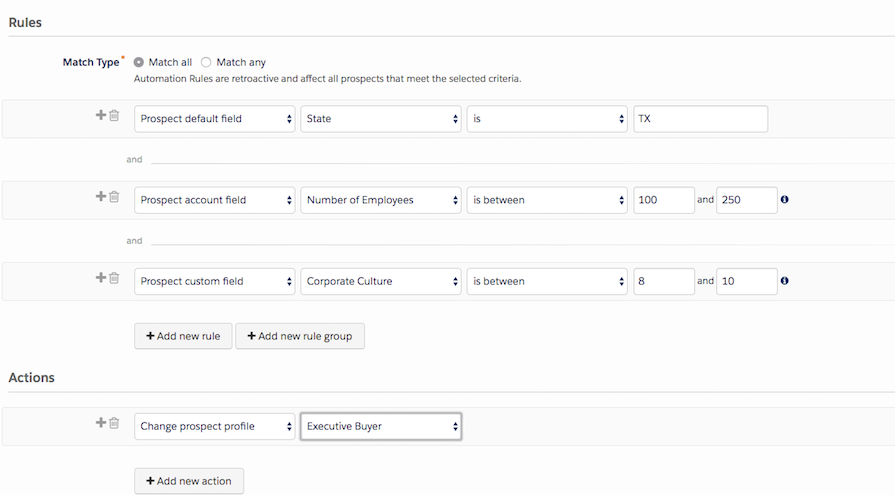Open Corporate Culture 'is between' dropdown
Screen dimensions: 895x495
(547, 281)
